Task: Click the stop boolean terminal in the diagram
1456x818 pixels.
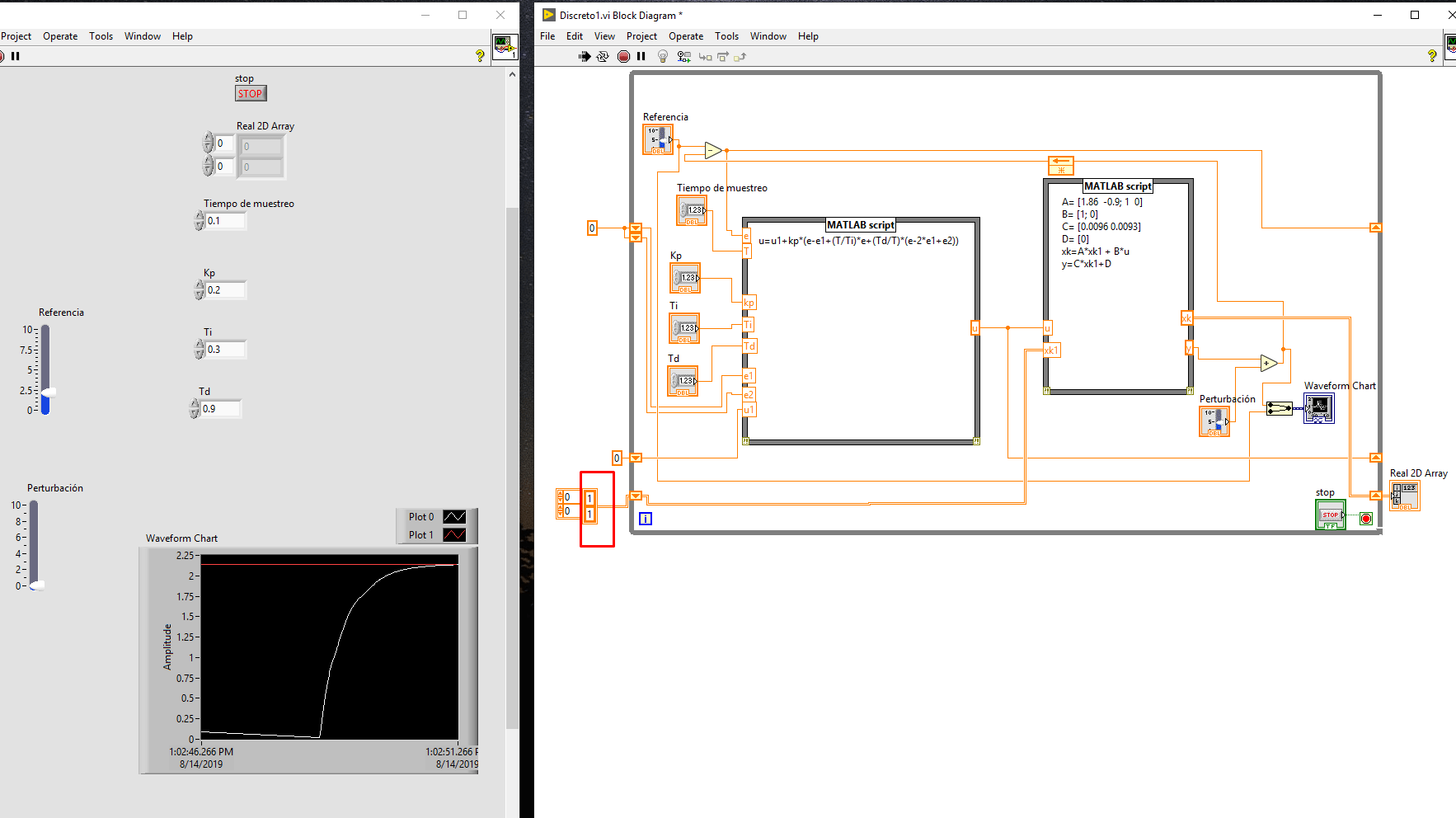Action: click(x=1330, y=515)
